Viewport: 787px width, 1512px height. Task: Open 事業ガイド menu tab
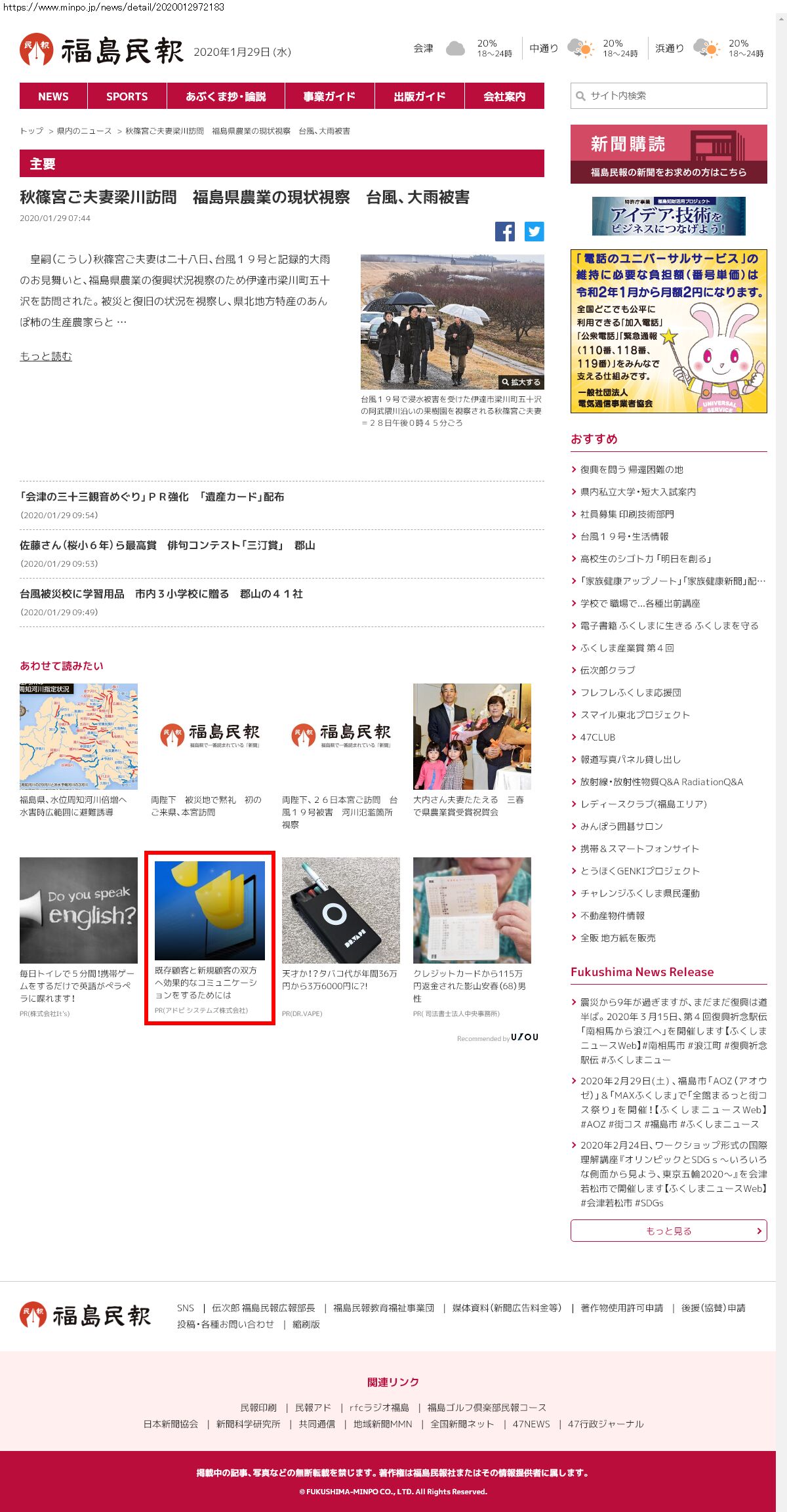(329, 96)
